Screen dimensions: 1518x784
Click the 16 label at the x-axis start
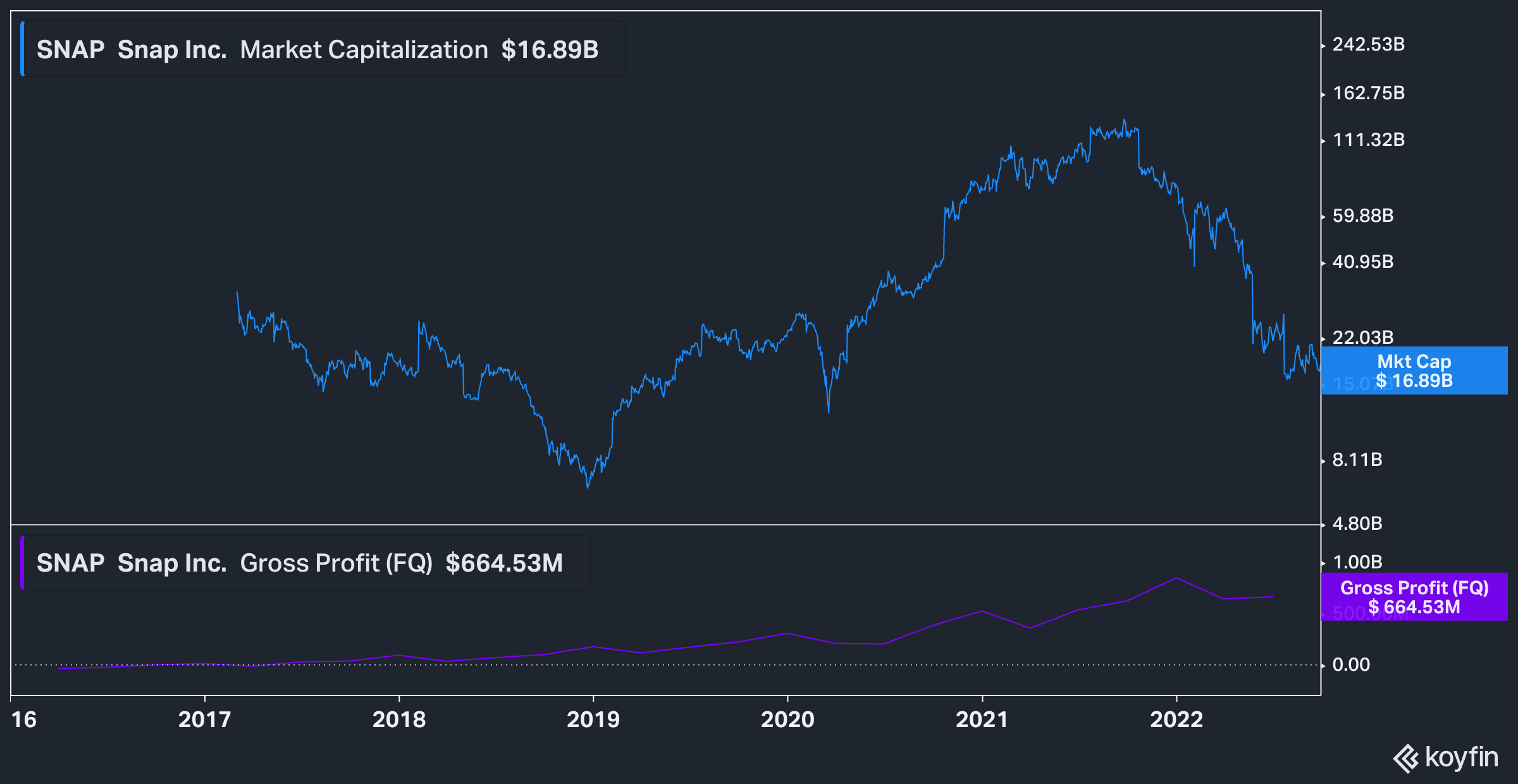pyautogui.click(x=24, y=720)
